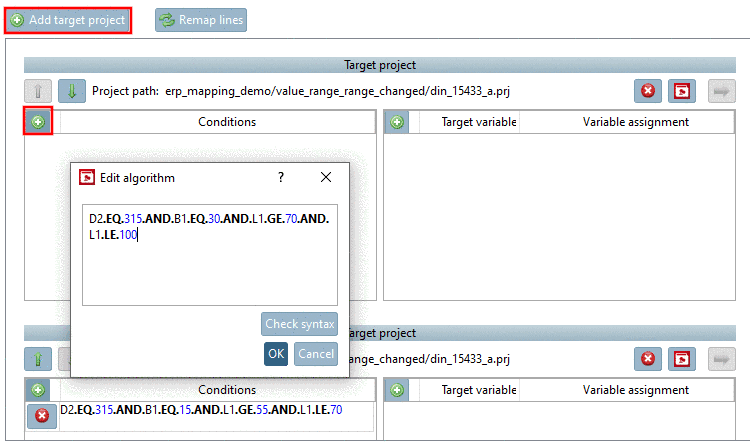
Task: Click the Remap lines button
Action: pos(201,20)
